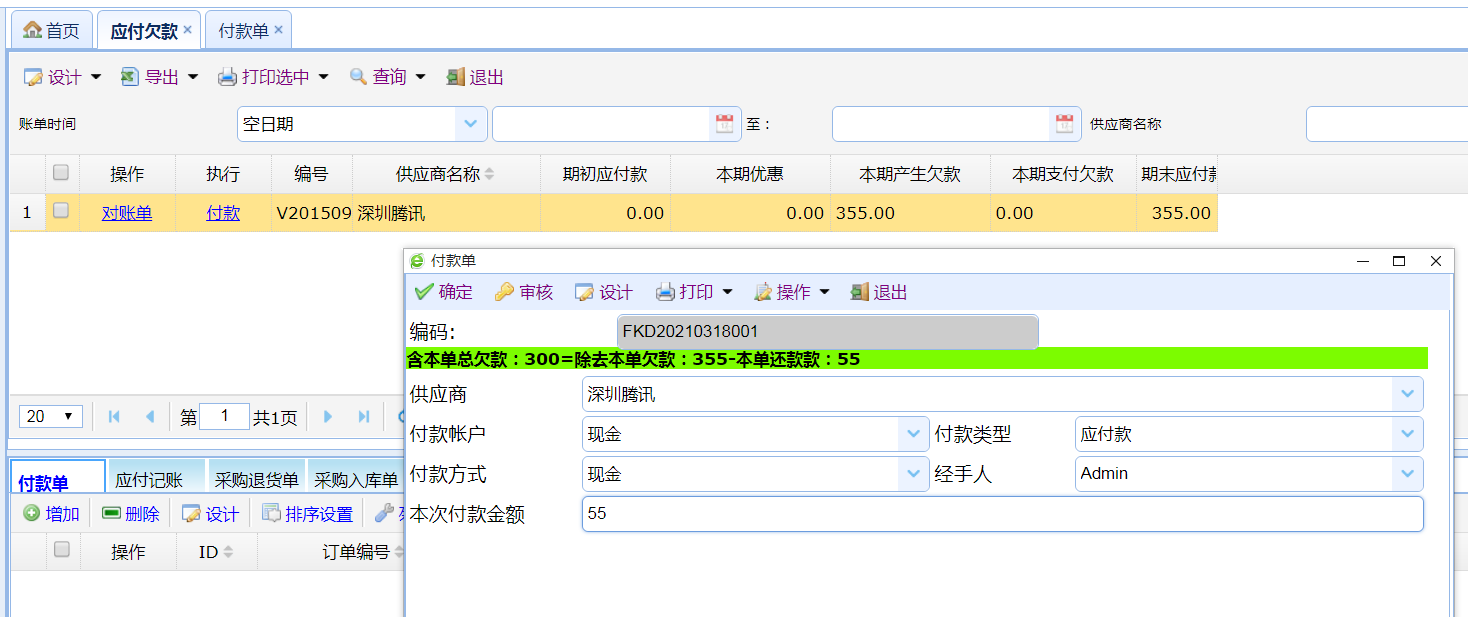Toggle the select-all checkbox in header
Screen dimensions: 1468x617
(x=61, y=173)
